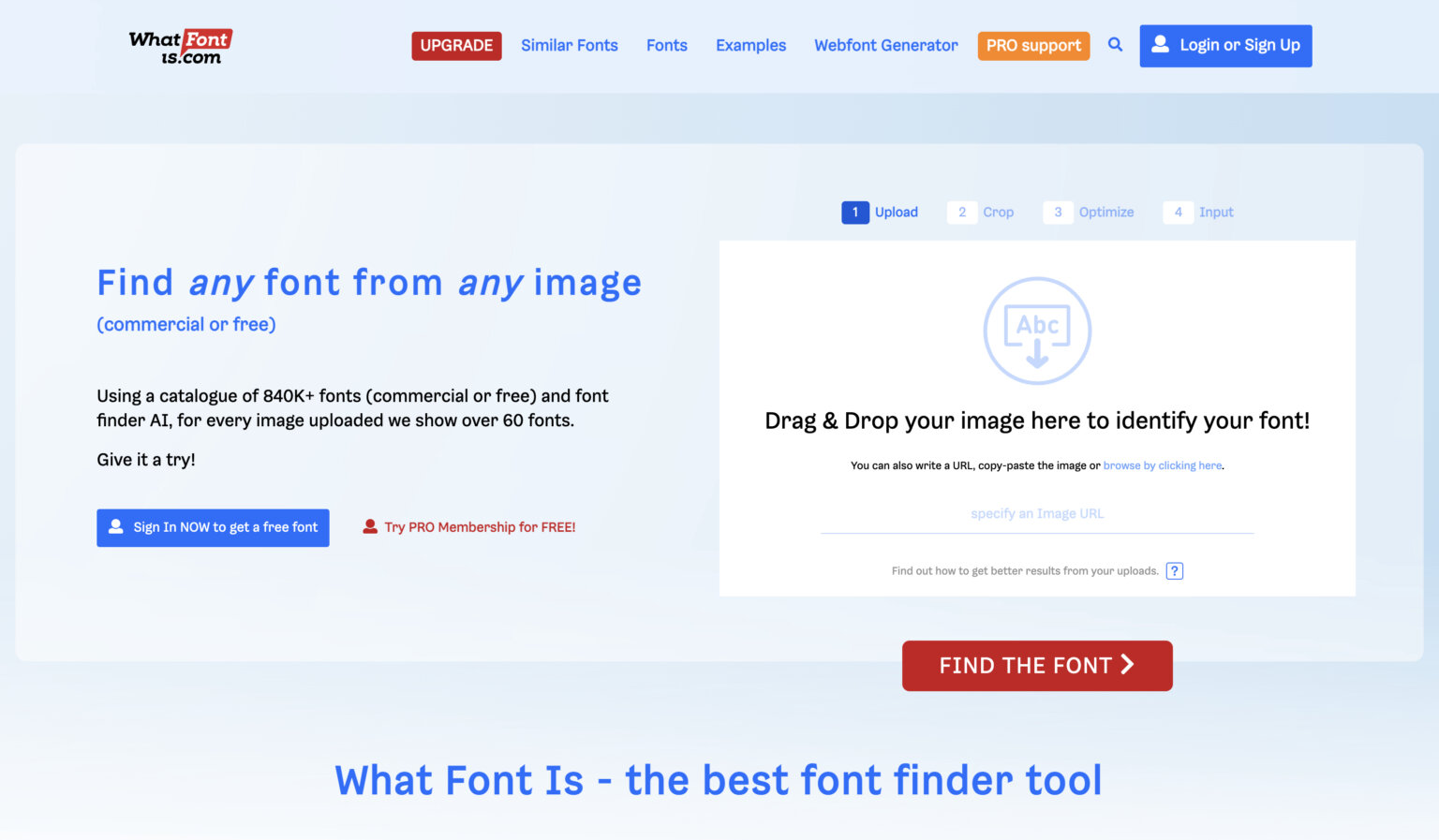Open the Webfont Generator
Screen dimensions: 1439x840
point(885,45)
